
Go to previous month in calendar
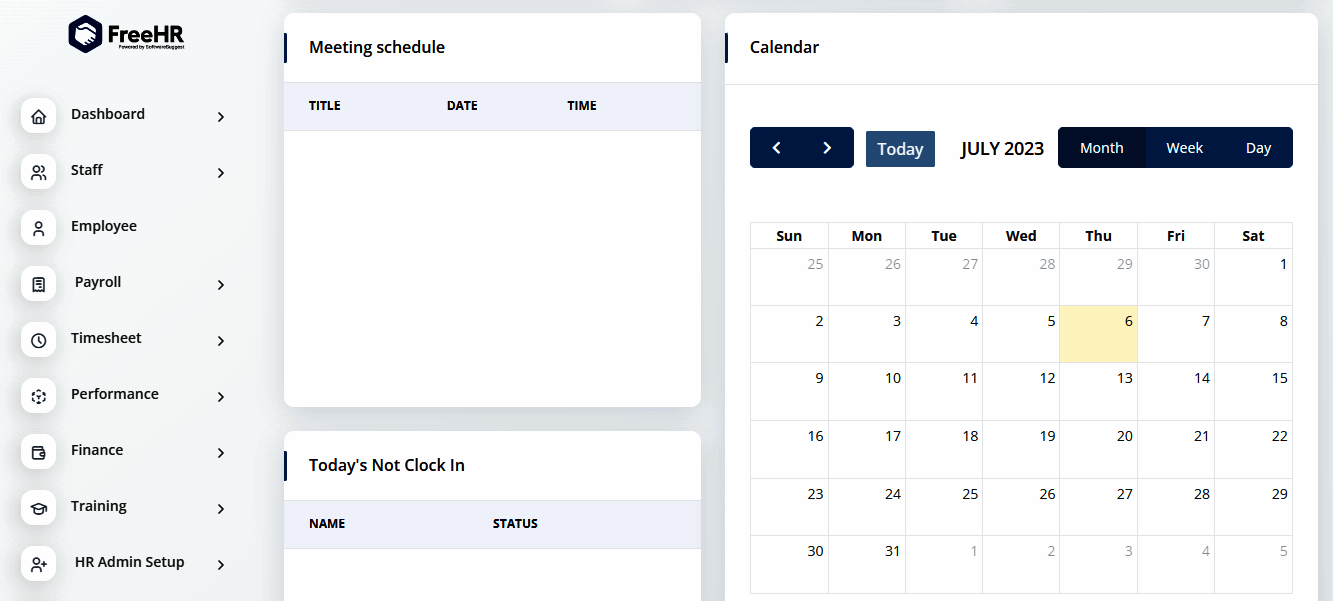click(x=776, y=148)
